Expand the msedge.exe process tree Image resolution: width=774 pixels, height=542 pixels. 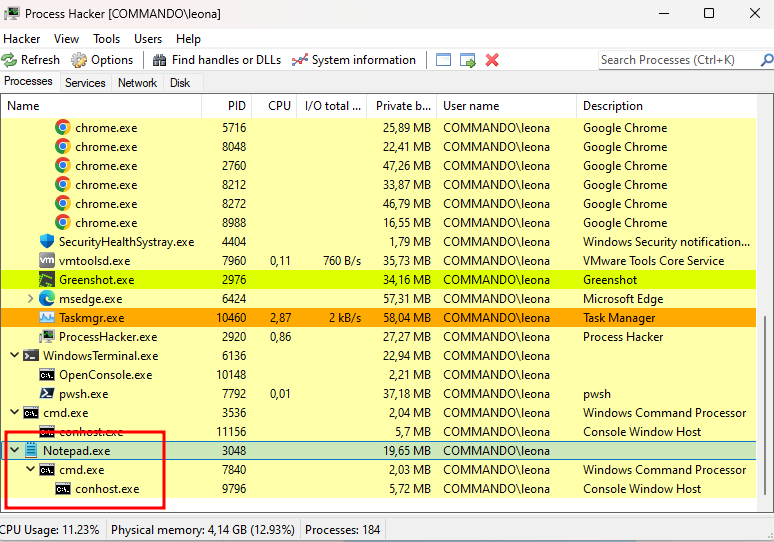30,299
